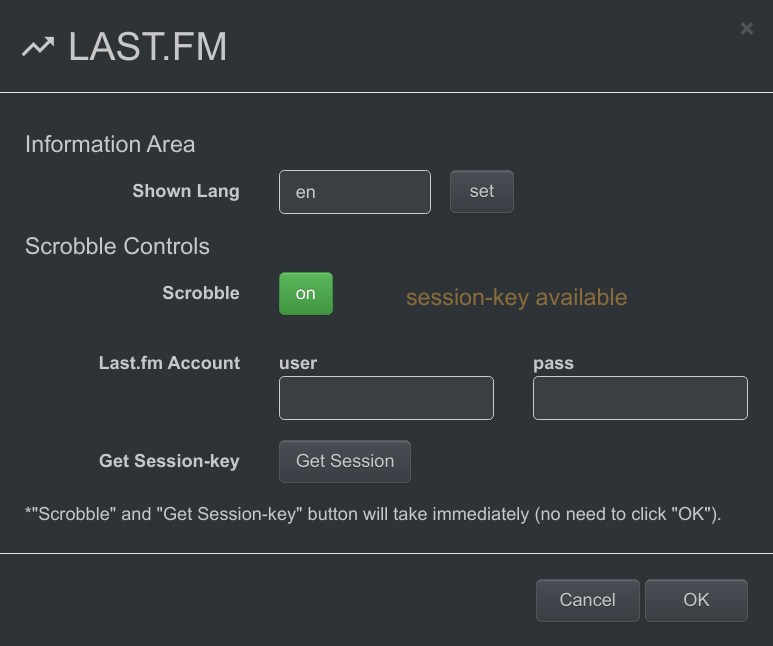Confirm settings with the OK button
The image size is (773, 646).
pyautogui.click(x=696, y=600)
